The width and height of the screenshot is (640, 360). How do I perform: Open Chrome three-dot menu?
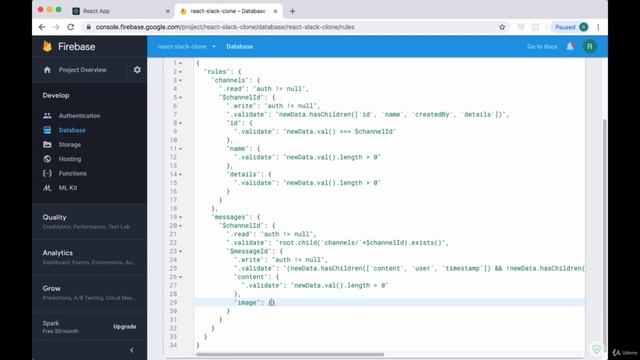coord(598,27)
